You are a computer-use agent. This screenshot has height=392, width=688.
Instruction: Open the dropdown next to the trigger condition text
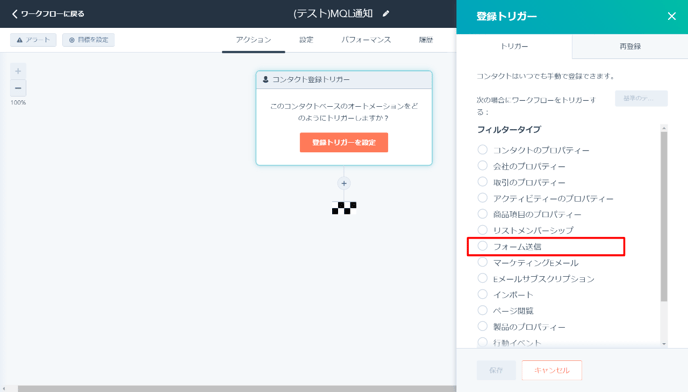coord(641,98)
